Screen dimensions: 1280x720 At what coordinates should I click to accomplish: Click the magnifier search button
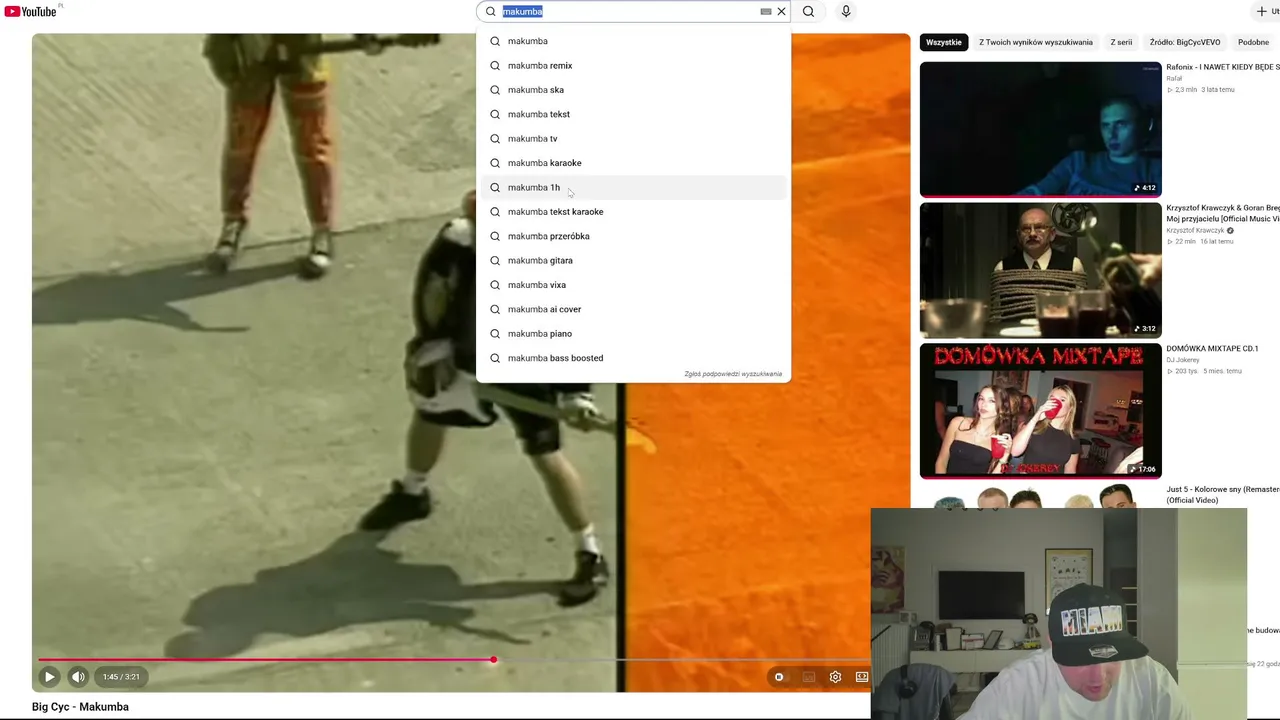[808, 12]
